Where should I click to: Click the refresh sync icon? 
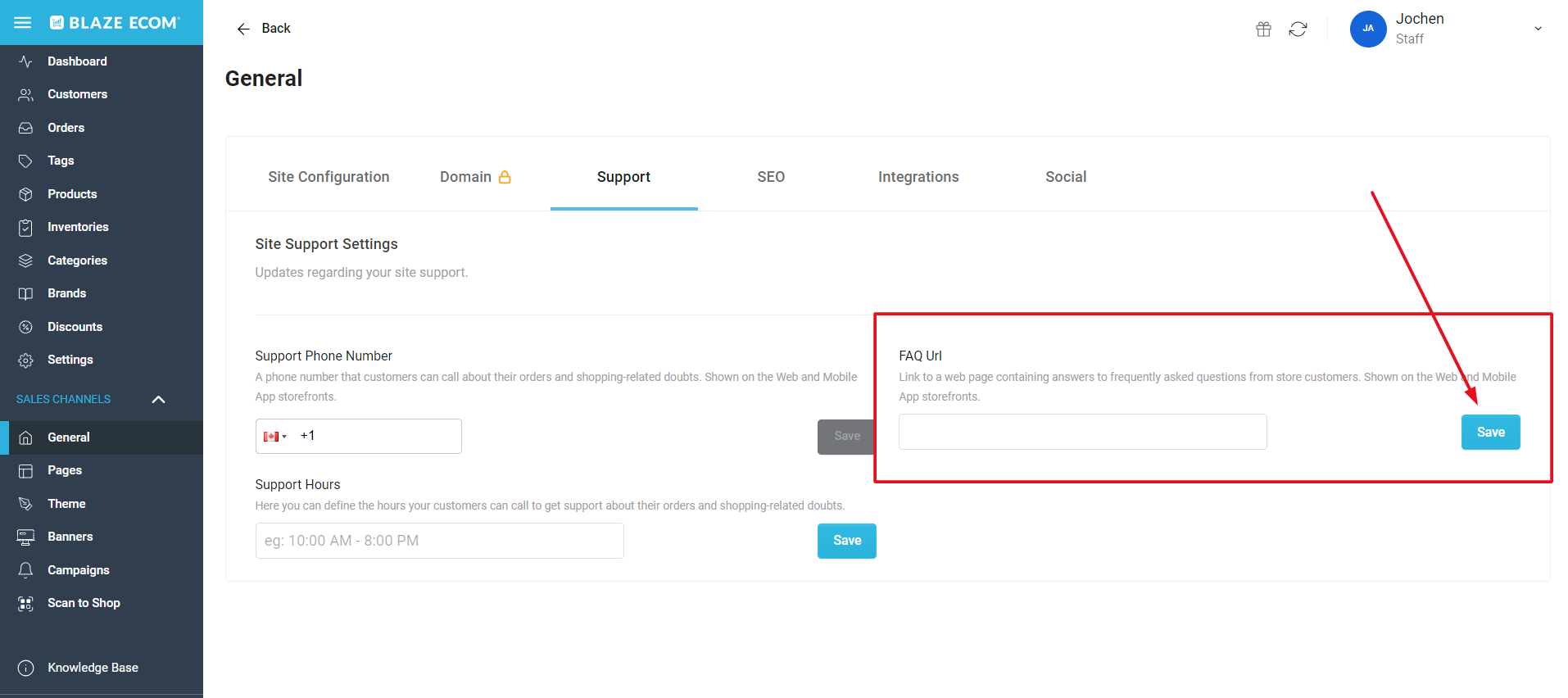click(1298, 29)
